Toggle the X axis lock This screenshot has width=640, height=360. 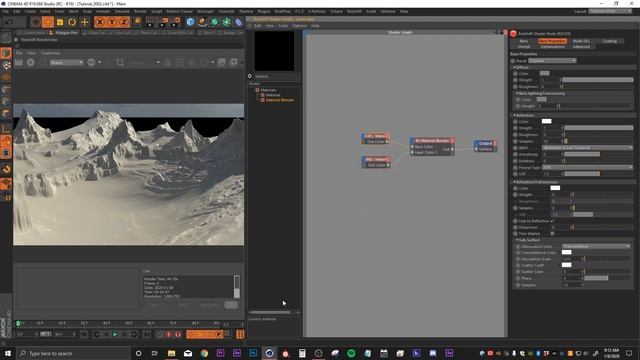click(x=100, y=22)
